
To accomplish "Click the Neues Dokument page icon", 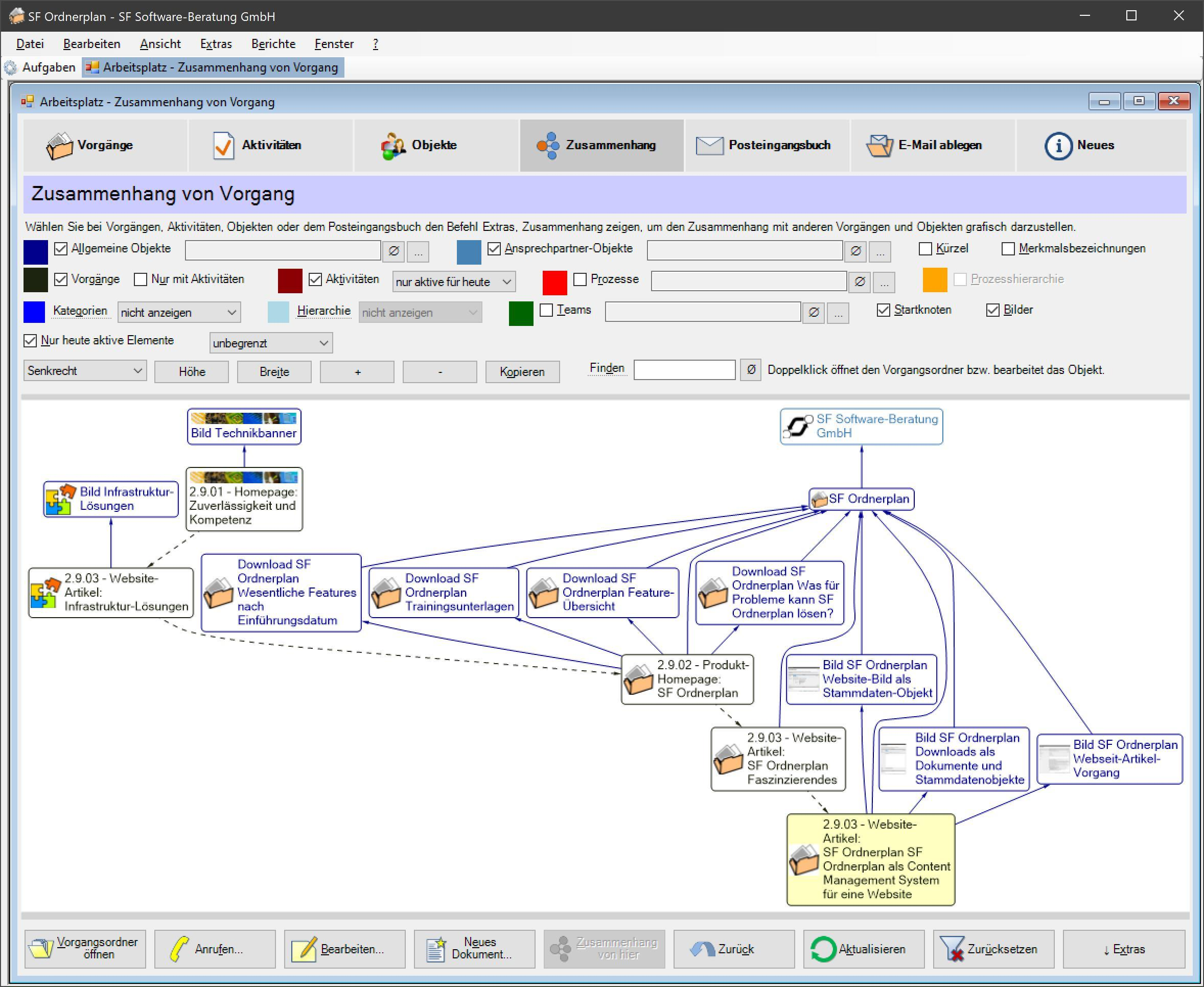I will point(435,950).
